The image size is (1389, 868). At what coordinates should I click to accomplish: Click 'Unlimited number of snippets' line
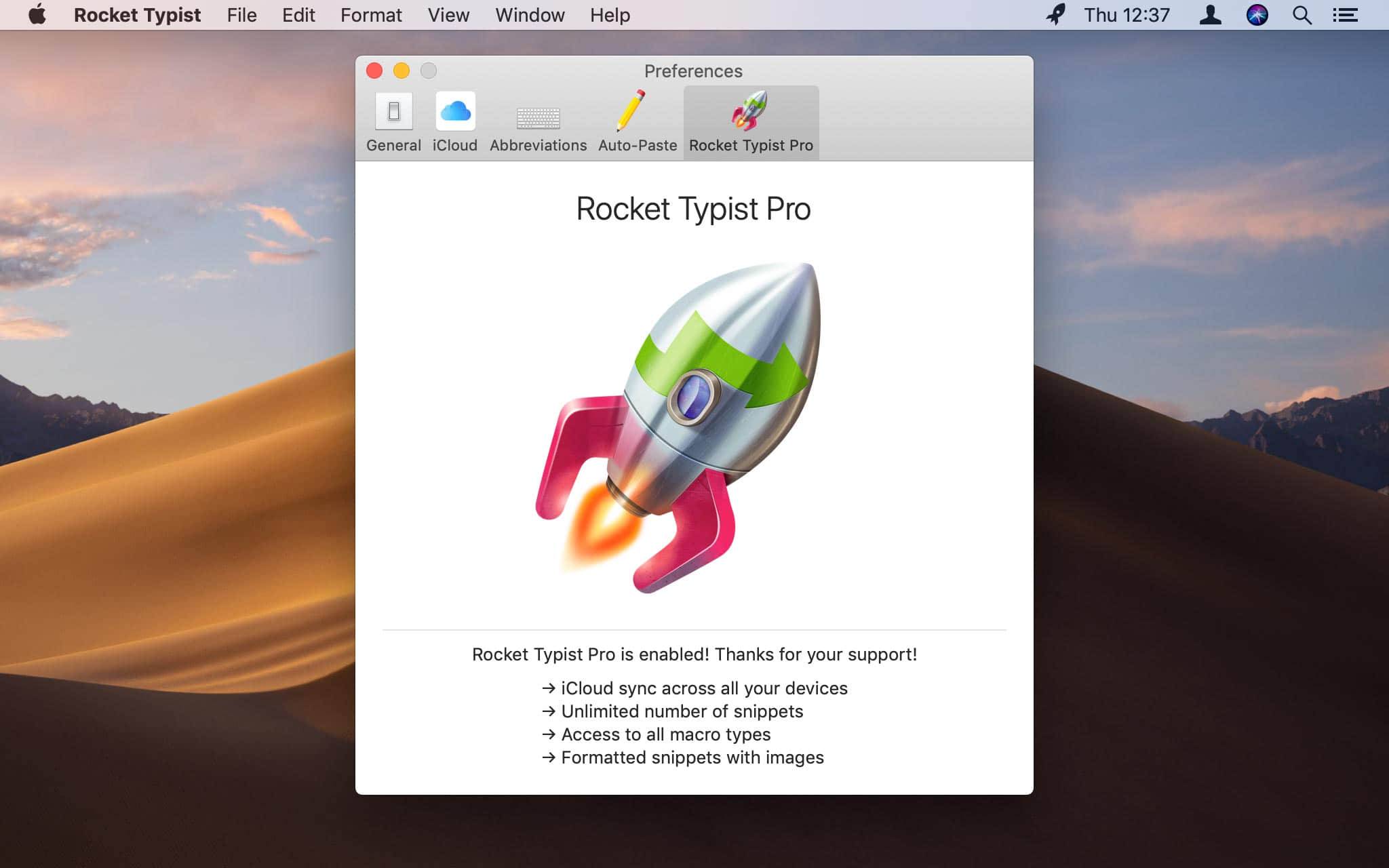point(672,711)
